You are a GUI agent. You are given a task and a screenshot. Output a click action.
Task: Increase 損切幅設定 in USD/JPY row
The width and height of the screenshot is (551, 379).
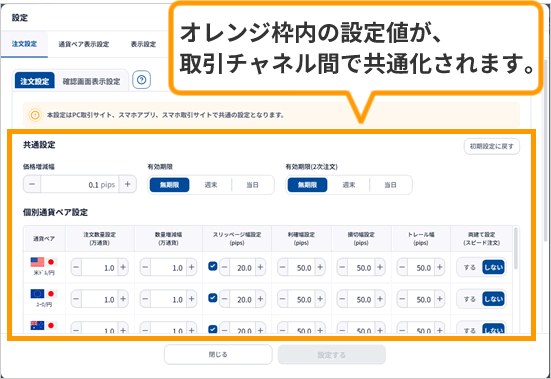[x=380, y=267]
